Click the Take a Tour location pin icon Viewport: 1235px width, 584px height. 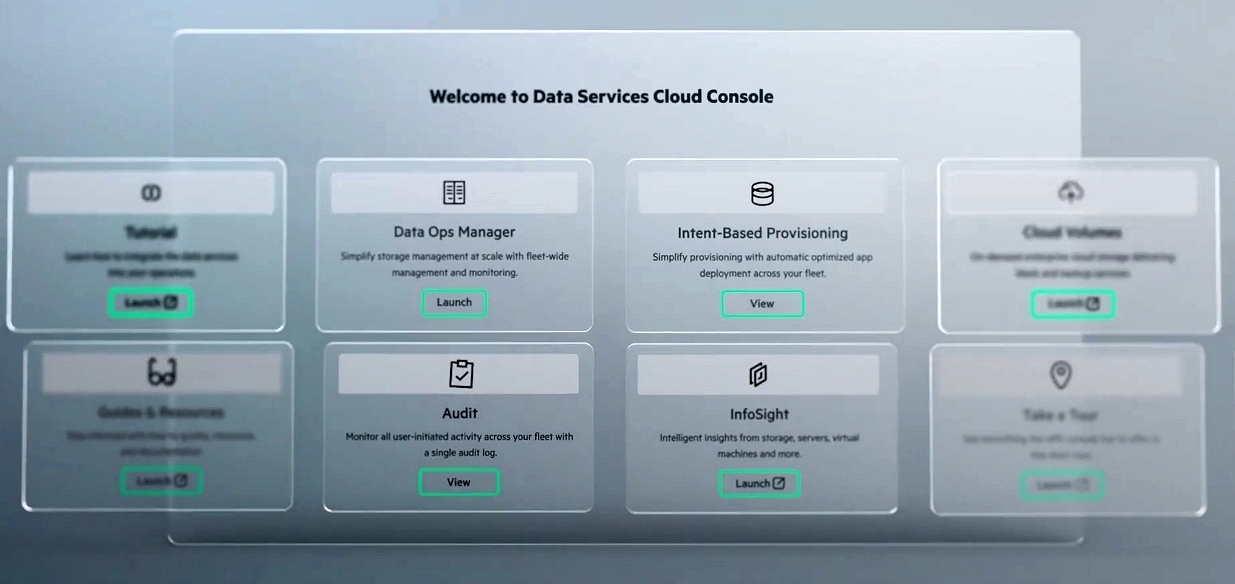click(x=1061, y=375)
